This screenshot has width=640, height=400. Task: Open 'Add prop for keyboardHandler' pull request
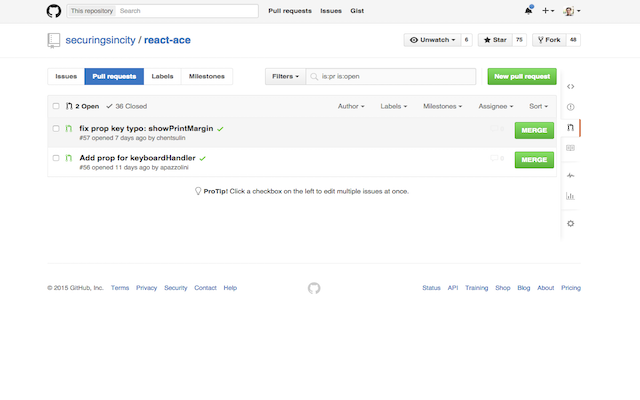pos(138,158)
